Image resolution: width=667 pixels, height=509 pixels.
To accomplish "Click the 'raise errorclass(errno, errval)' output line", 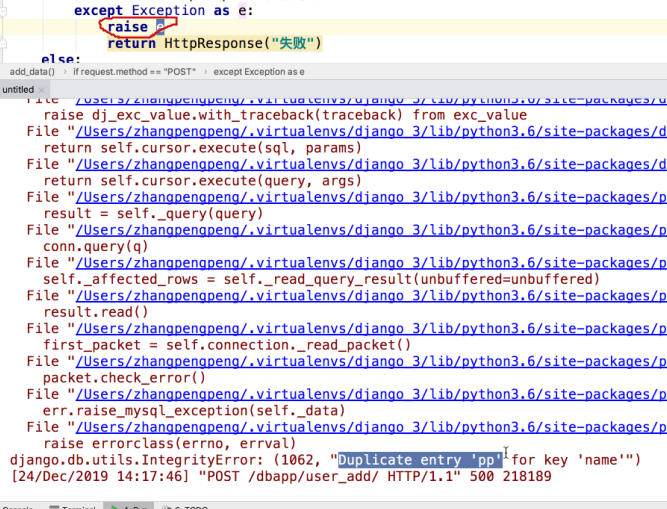I will (170, 444).
